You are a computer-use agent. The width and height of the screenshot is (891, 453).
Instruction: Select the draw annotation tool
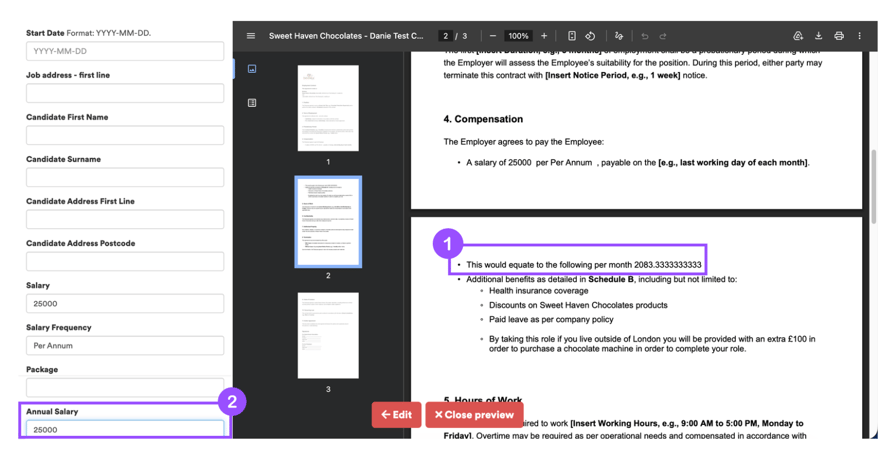point(619,36)
